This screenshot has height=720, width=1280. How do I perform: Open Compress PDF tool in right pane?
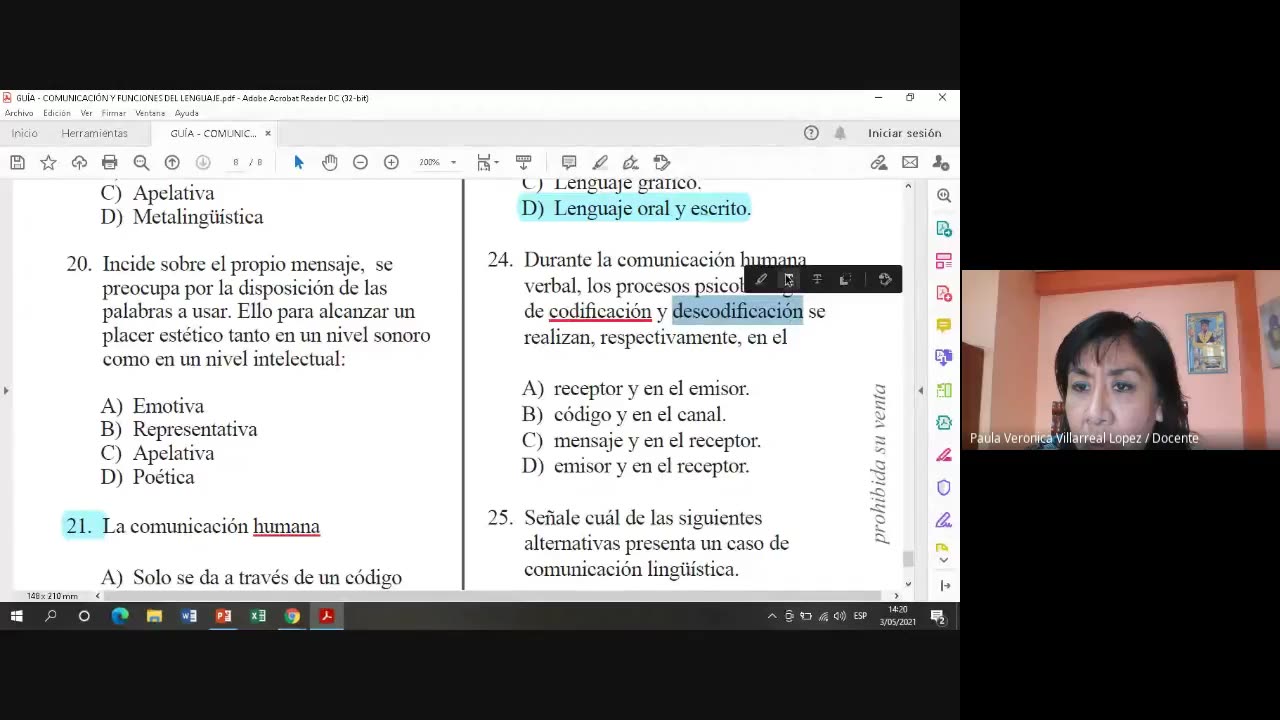coord(944,422)
